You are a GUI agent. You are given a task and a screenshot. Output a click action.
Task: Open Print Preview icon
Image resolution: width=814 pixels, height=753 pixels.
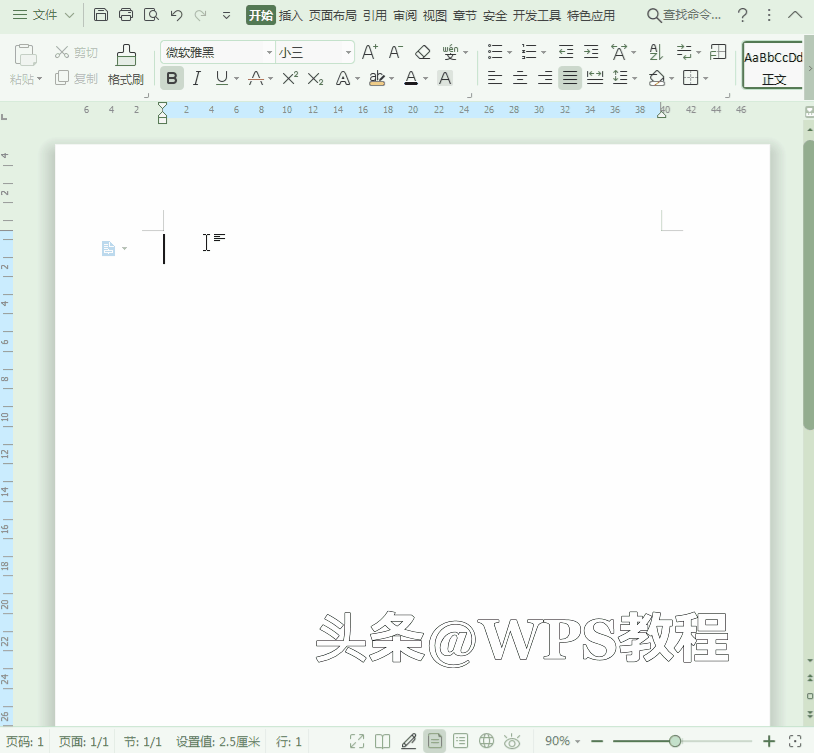(x=151, y=15)
